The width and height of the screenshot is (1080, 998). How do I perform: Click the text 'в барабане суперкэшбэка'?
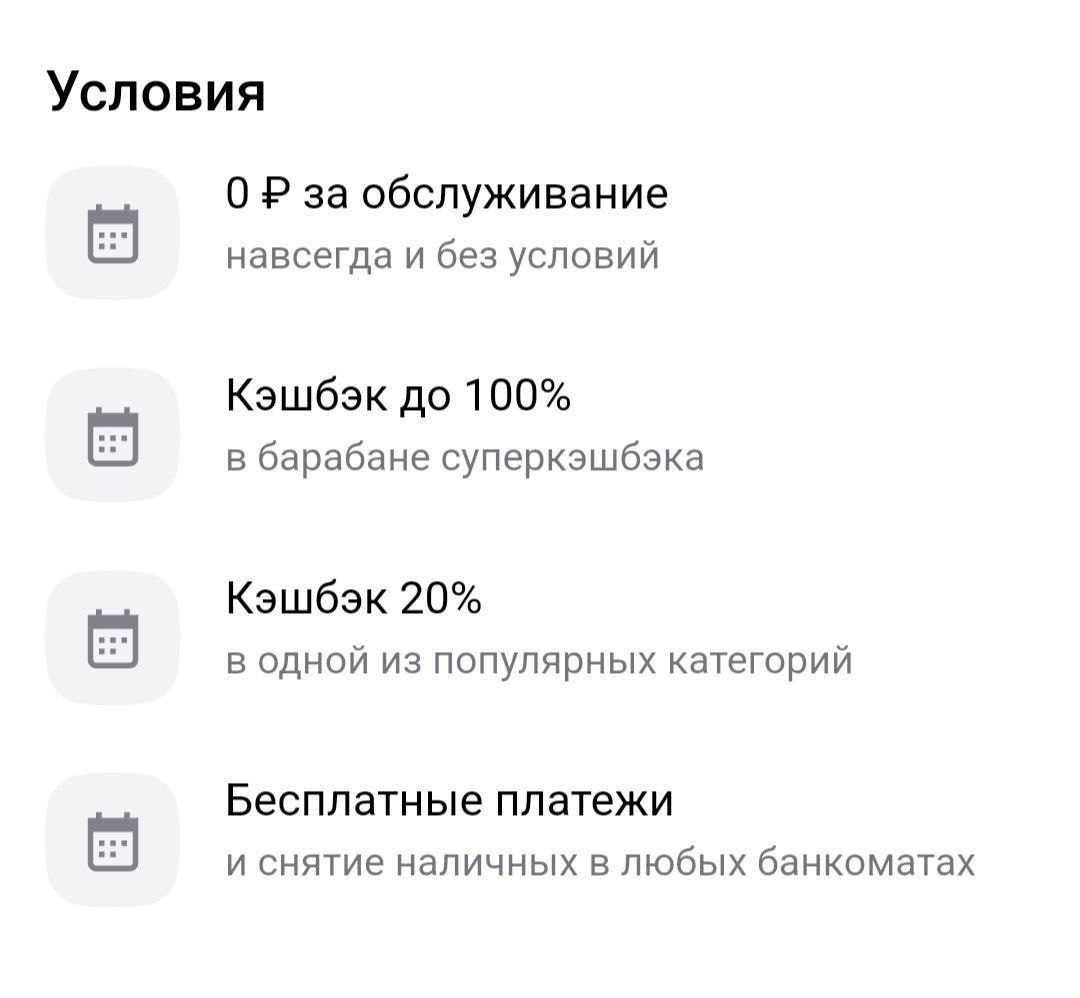click(465, 457)
